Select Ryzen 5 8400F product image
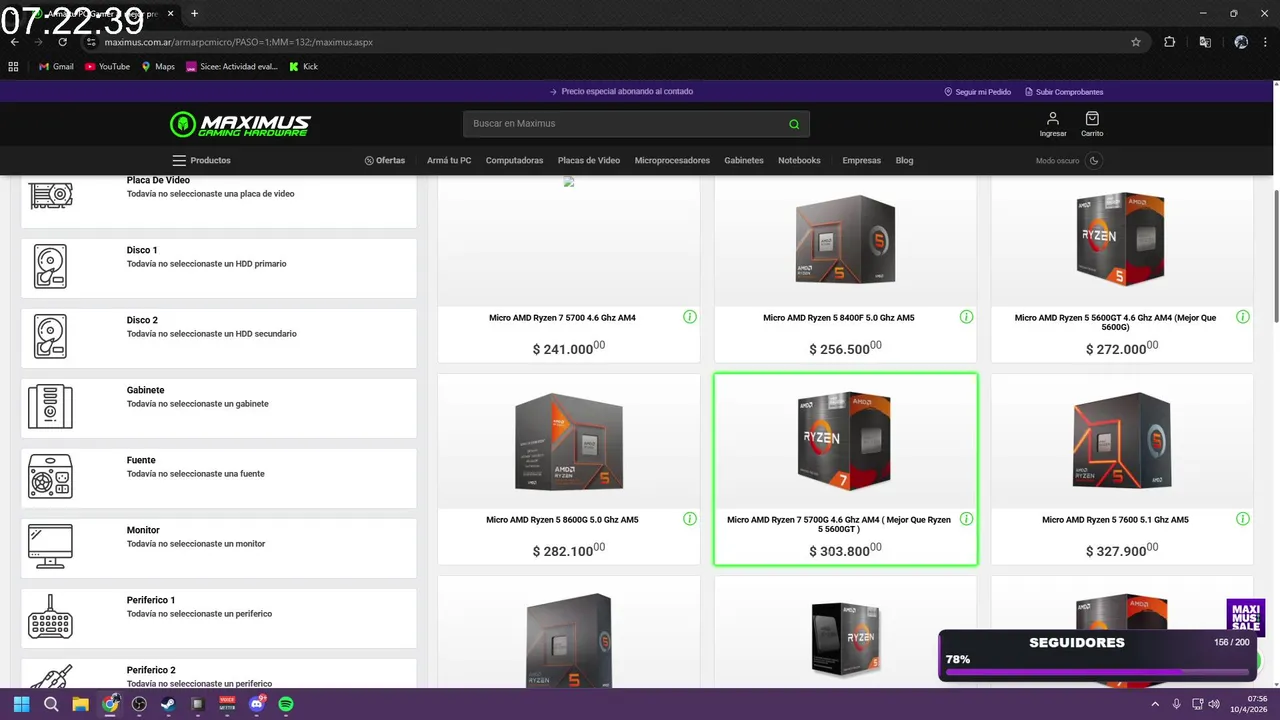The height and width of the screenshot is (720, 1280). point(845,240)
